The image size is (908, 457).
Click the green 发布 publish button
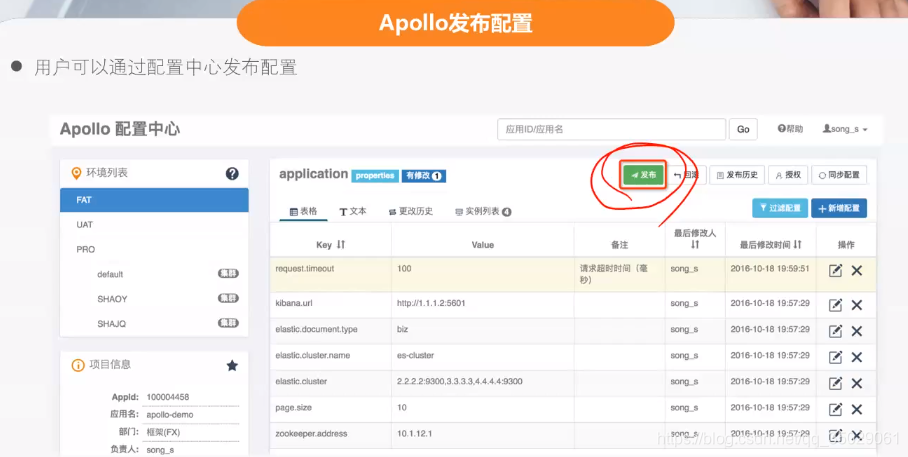pyautogui.click(x=643, y=175)
